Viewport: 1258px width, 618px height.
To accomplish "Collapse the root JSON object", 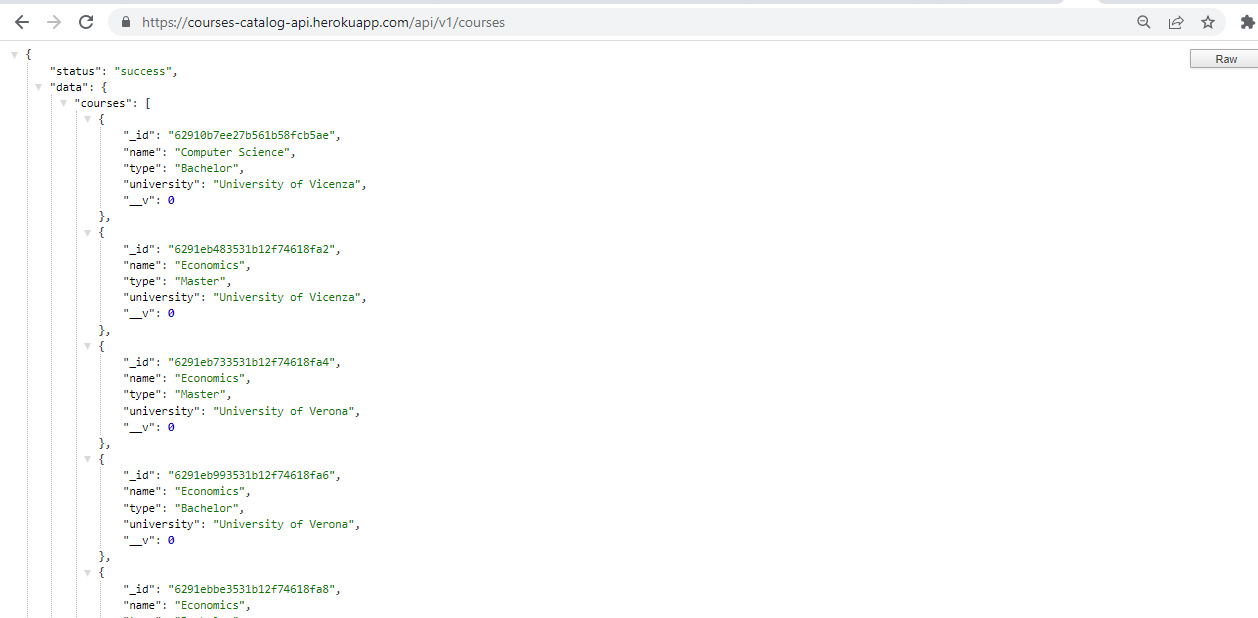I will [x=14, y=55].
